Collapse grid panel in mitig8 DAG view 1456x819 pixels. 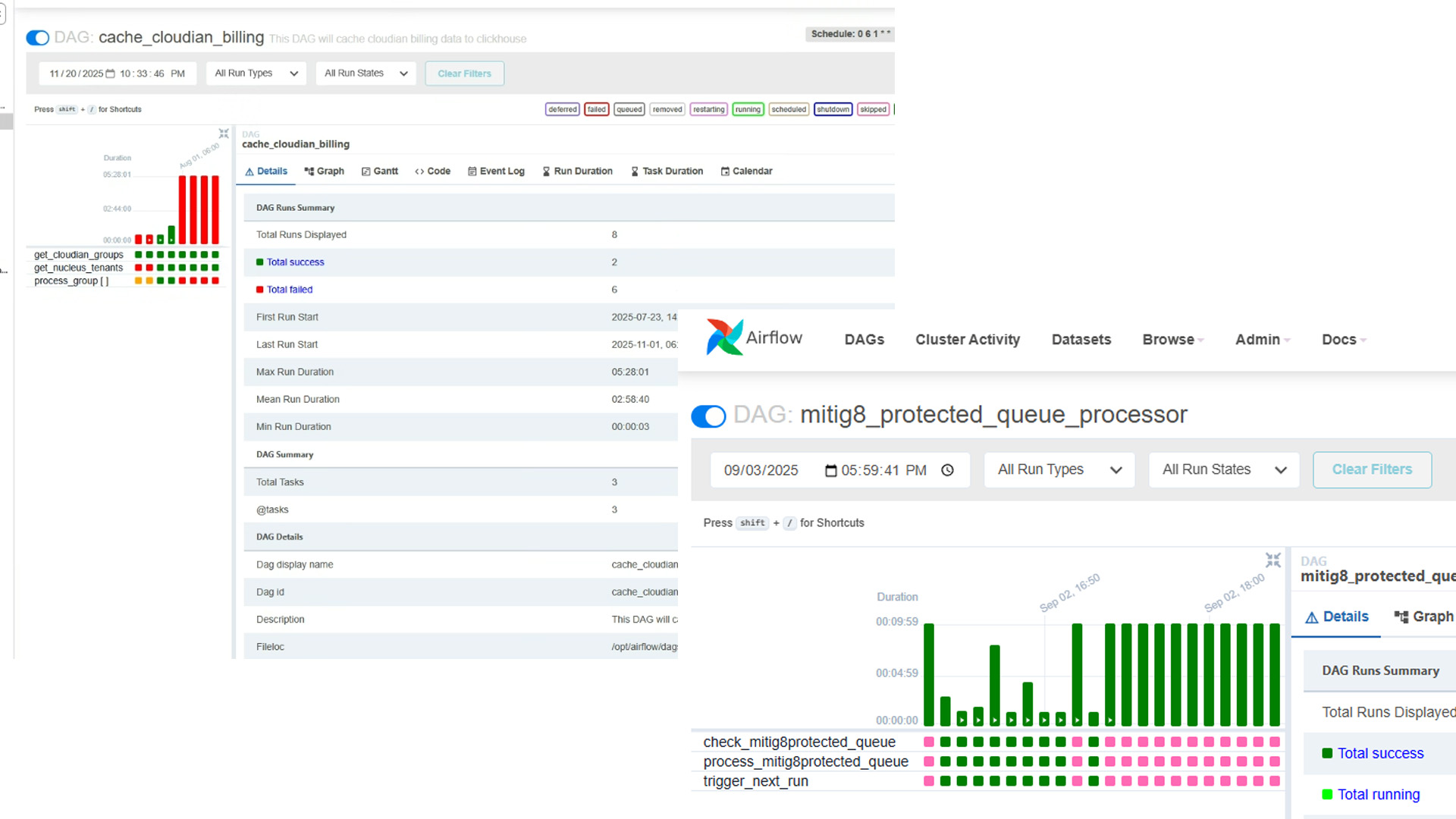pos(1272,560)
